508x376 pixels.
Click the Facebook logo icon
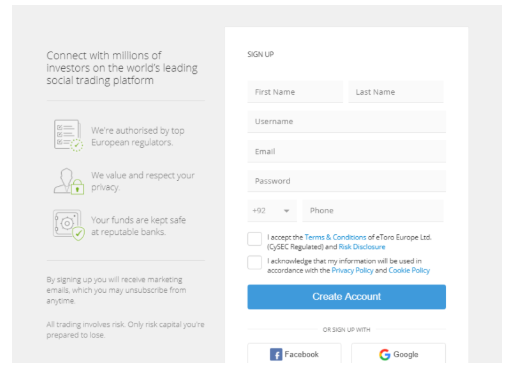(276, 354)
